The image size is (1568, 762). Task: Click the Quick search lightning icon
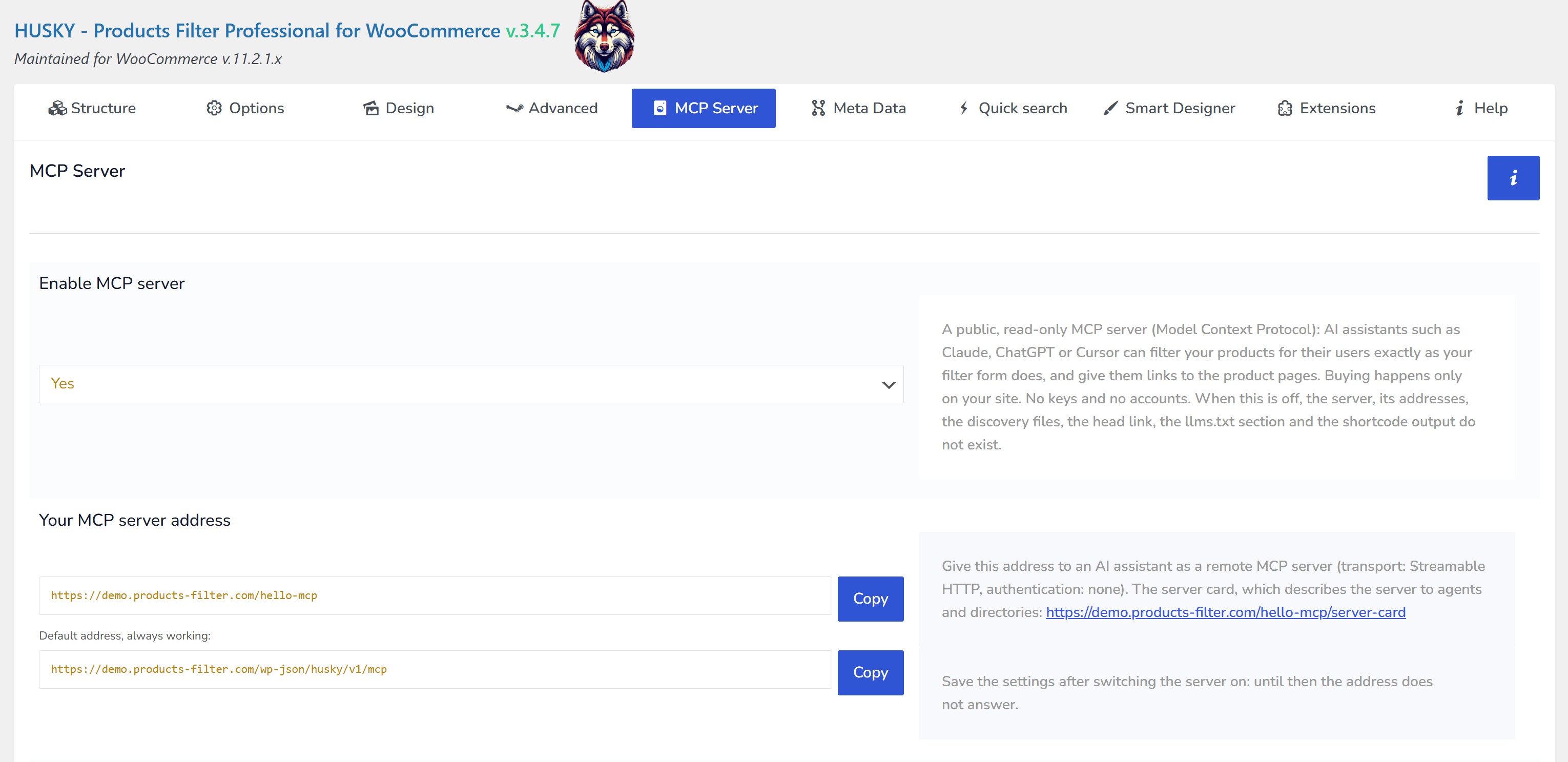pyautogui.click(x=963, y=108)
